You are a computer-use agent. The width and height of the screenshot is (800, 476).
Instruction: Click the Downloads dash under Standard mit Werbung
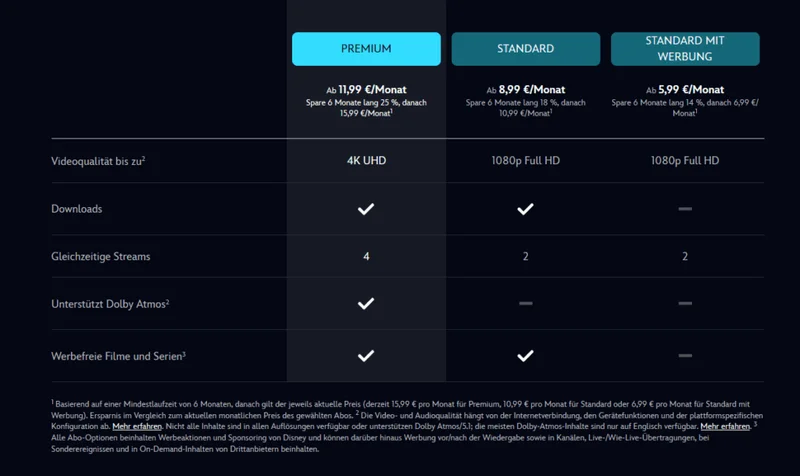(x=685, y=209)
